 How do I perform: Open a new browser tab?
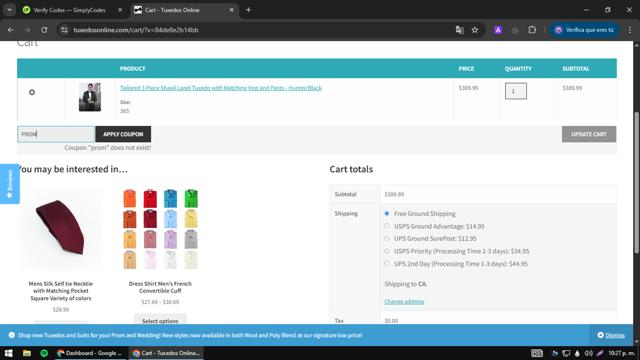(x=248, y=10)
